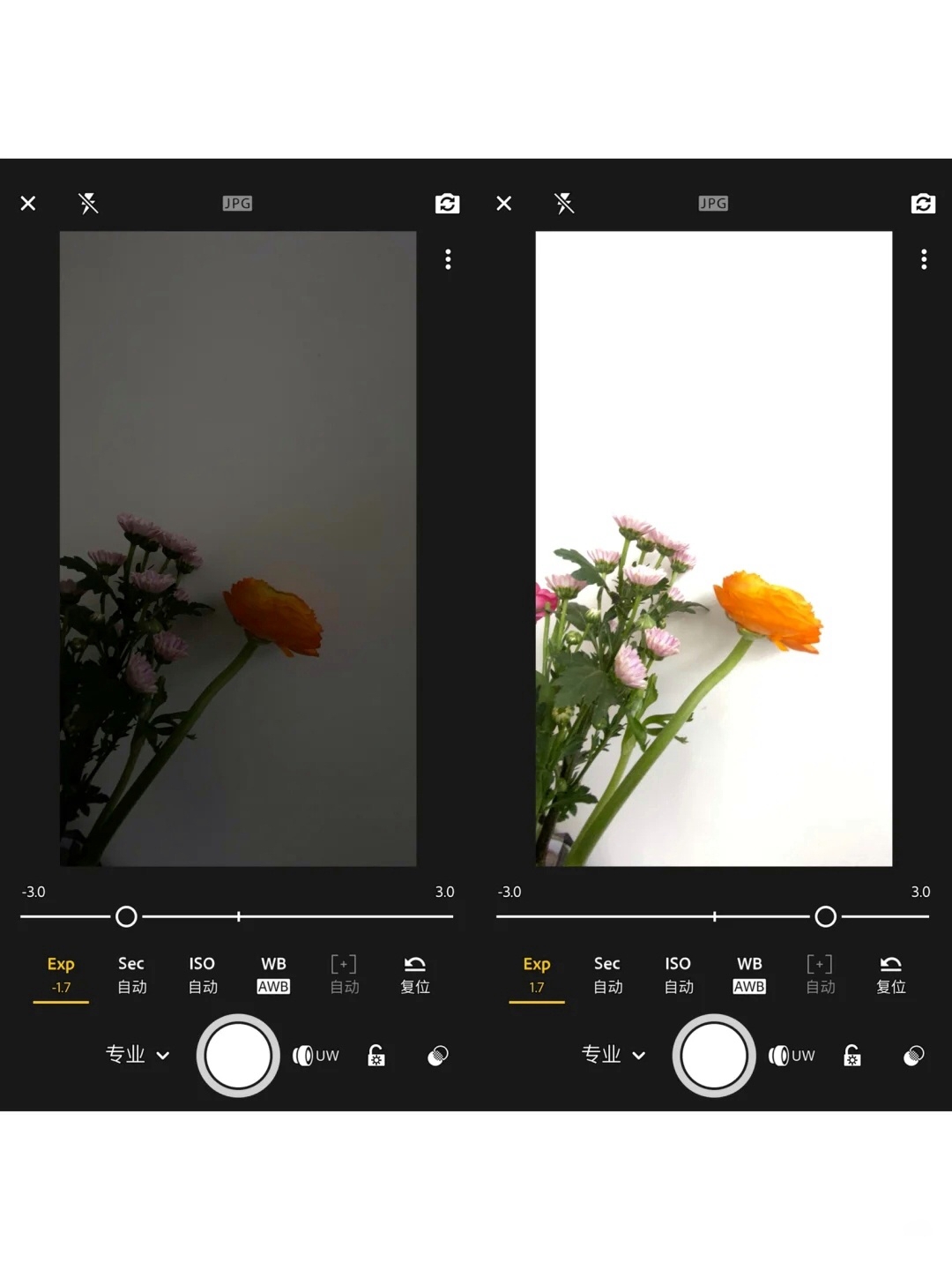Toggle exposure lock icon under the dark preview
This screenshot has width=952, height=1270.
[376, 1056]
